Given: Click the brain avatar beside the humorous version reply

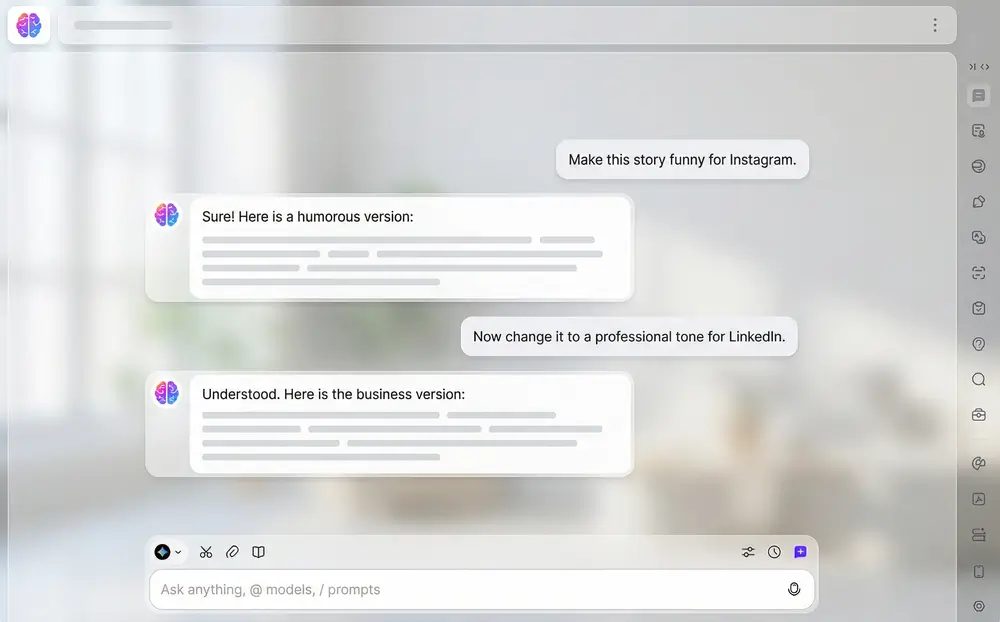Looking at the screenshot, I should click(166, 215).
